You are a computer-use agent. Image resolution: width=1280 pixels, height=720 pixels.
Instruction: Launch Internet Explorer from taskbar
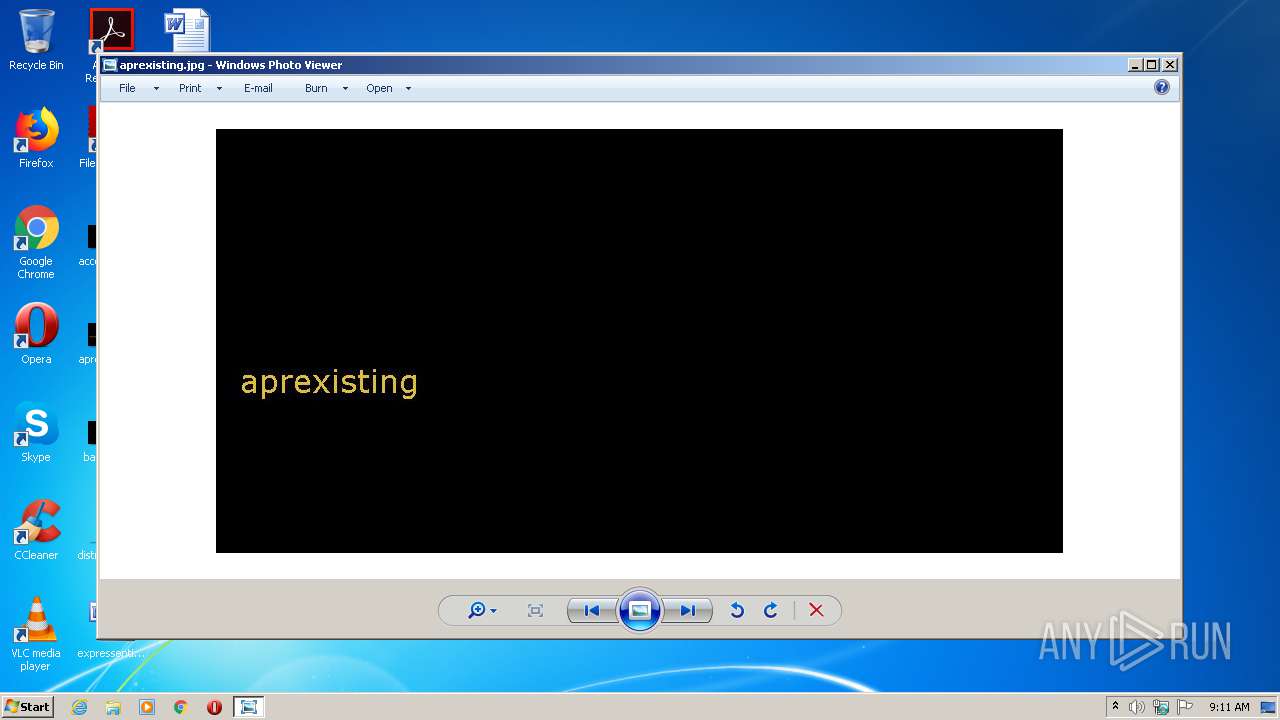click(x=79, y=707)
